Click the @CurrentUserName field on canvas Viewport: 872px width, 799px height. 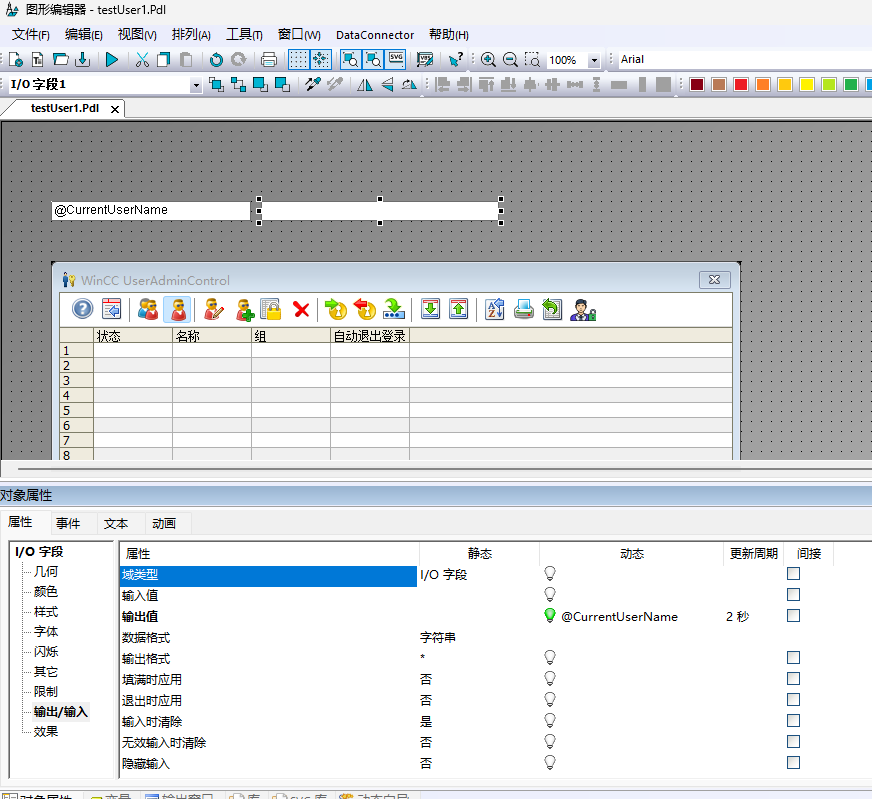click(150, 211)
